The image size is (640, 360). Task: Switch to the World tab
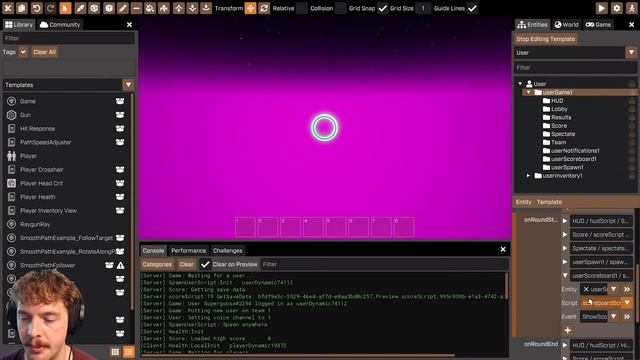tap(566, 24)
